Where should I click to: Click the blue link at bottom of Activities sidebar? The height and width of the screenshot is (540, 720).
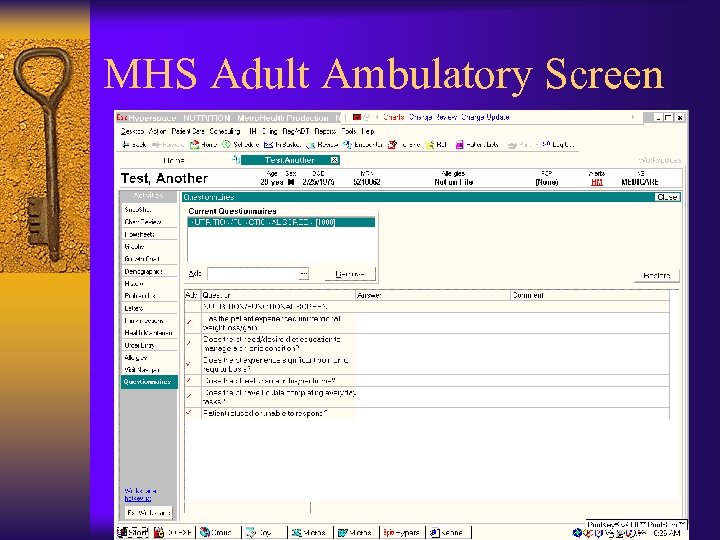(139, 494)
